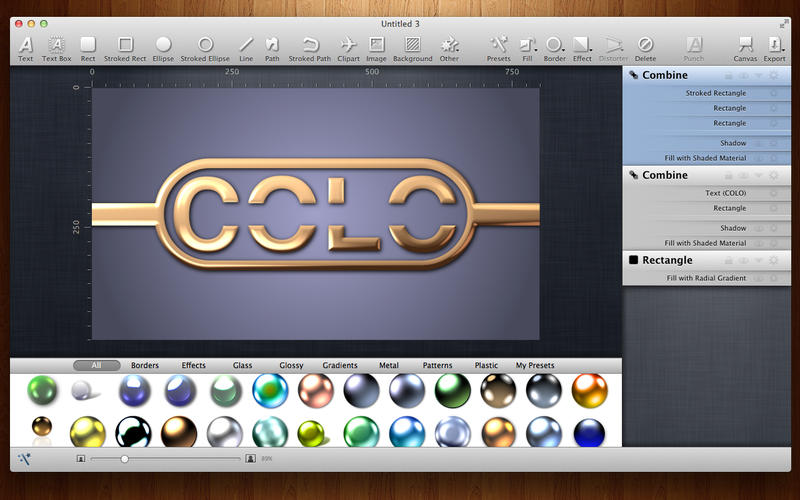Open the Clipart airplane tool
The image size is (800, 500).
[x=348, y=49]
